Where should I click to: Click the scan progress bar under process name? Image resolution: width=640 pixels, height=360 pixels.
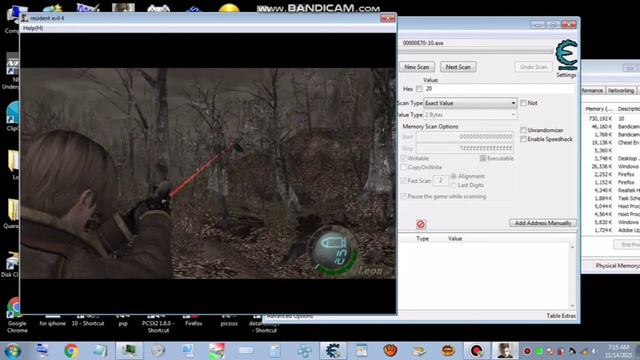(x=476, y=51)
